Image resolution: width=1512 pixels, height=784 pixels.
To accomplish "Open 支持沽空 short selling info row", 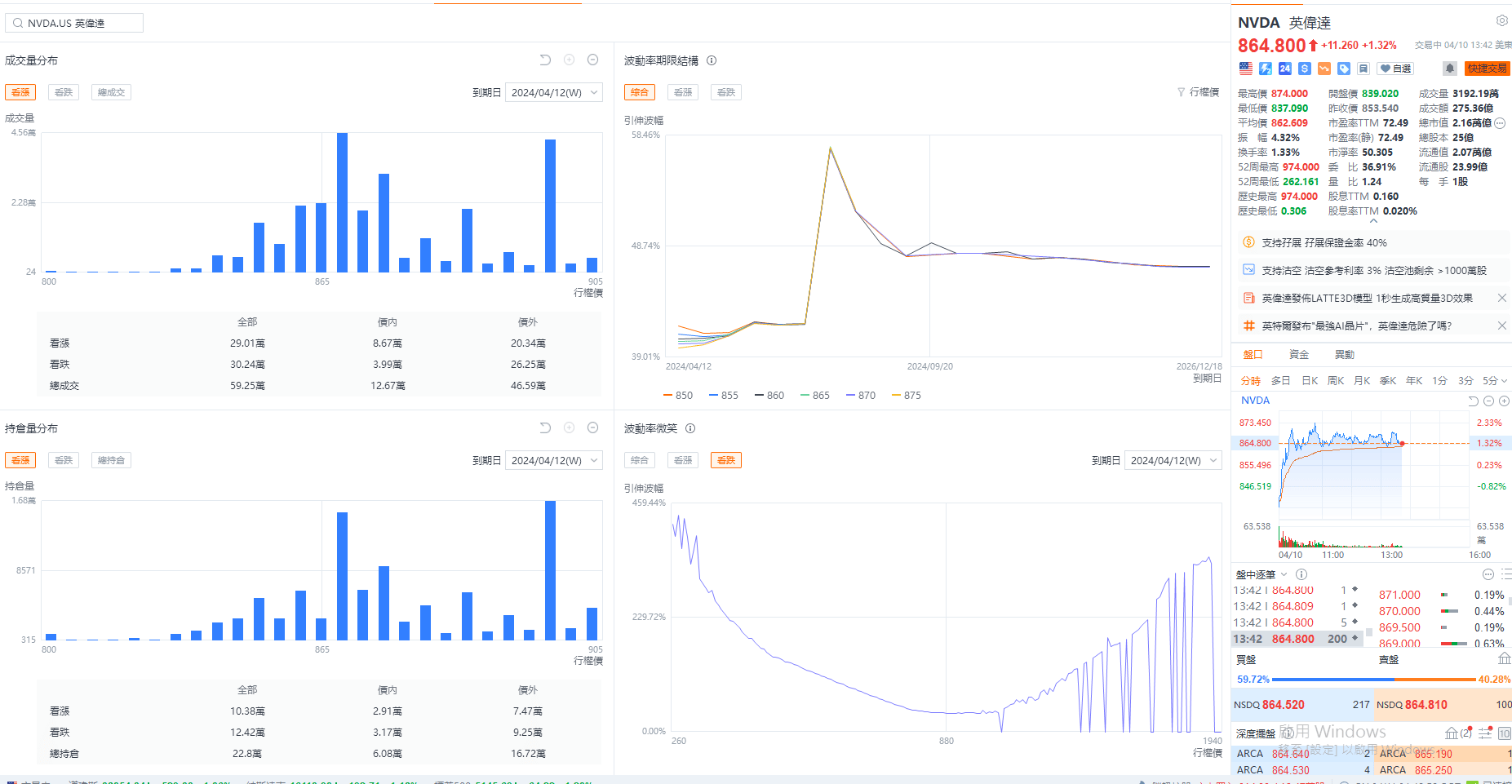I will pos(1374,270).
